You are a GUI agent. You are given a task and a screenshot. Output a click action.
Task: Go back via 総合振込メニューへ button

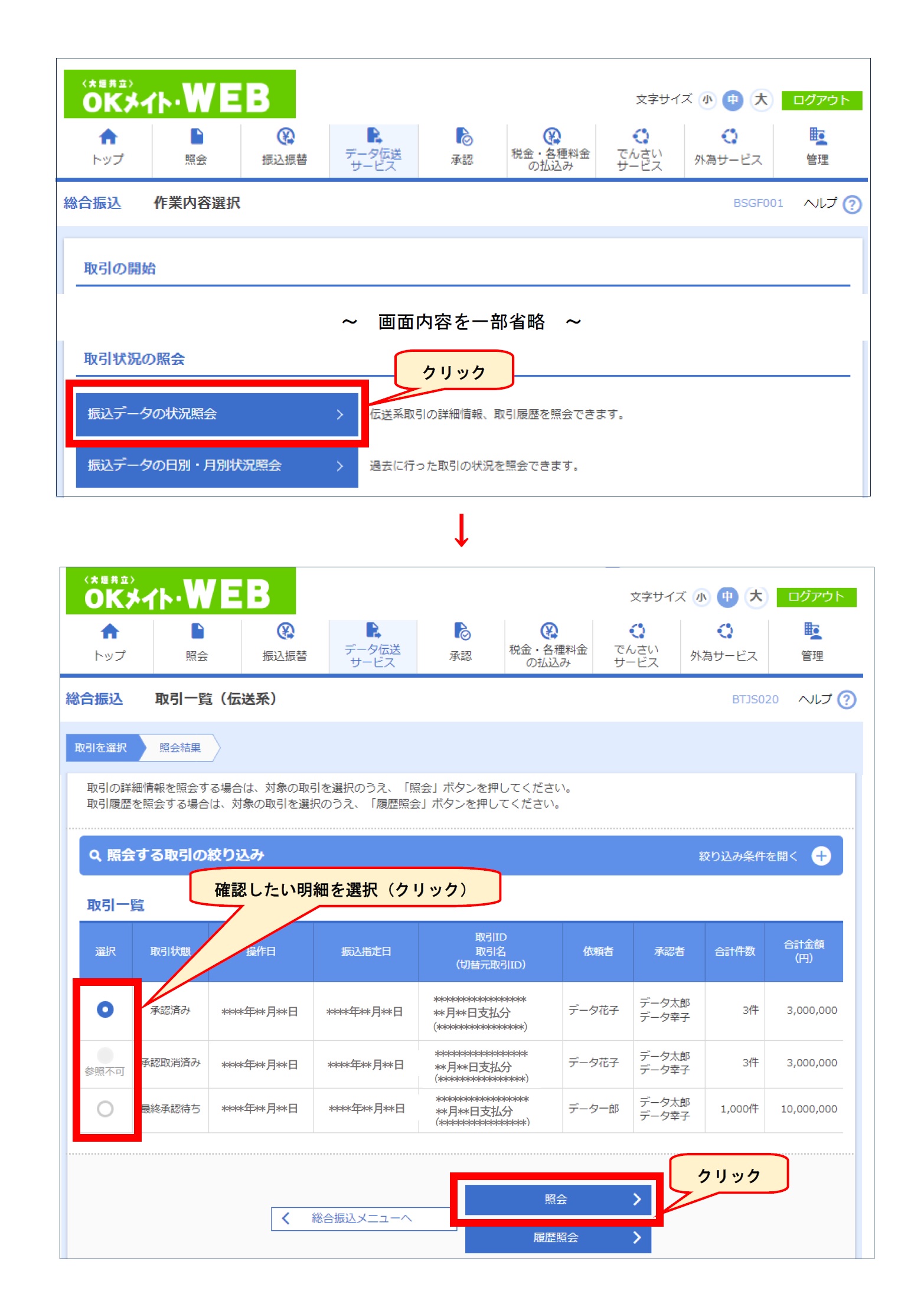[x=361, y=1218]
